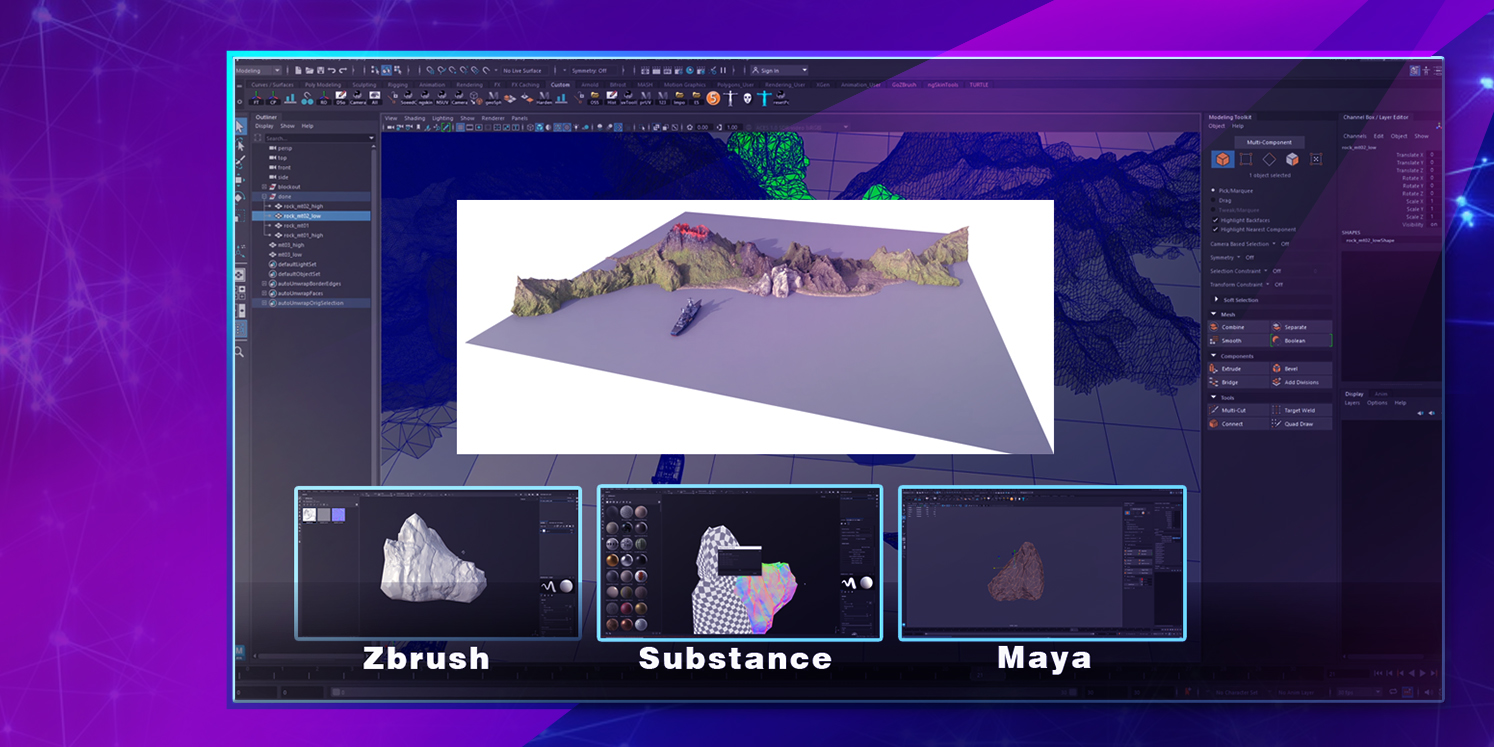Activate the vertex selection mode icon in Modeling Toolkit
The height and width of the screenshot is (747, 1494).
(x=1244, y=161)
